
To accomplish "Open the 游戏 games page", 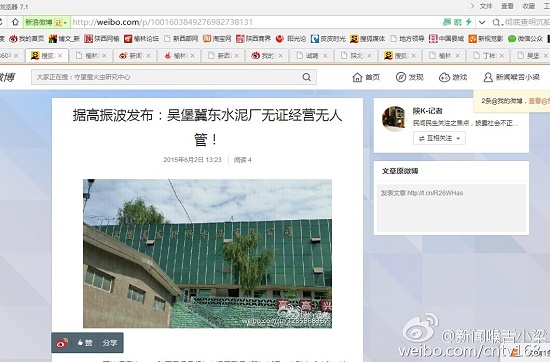I will pyautogui.click(x=453, y=77).
